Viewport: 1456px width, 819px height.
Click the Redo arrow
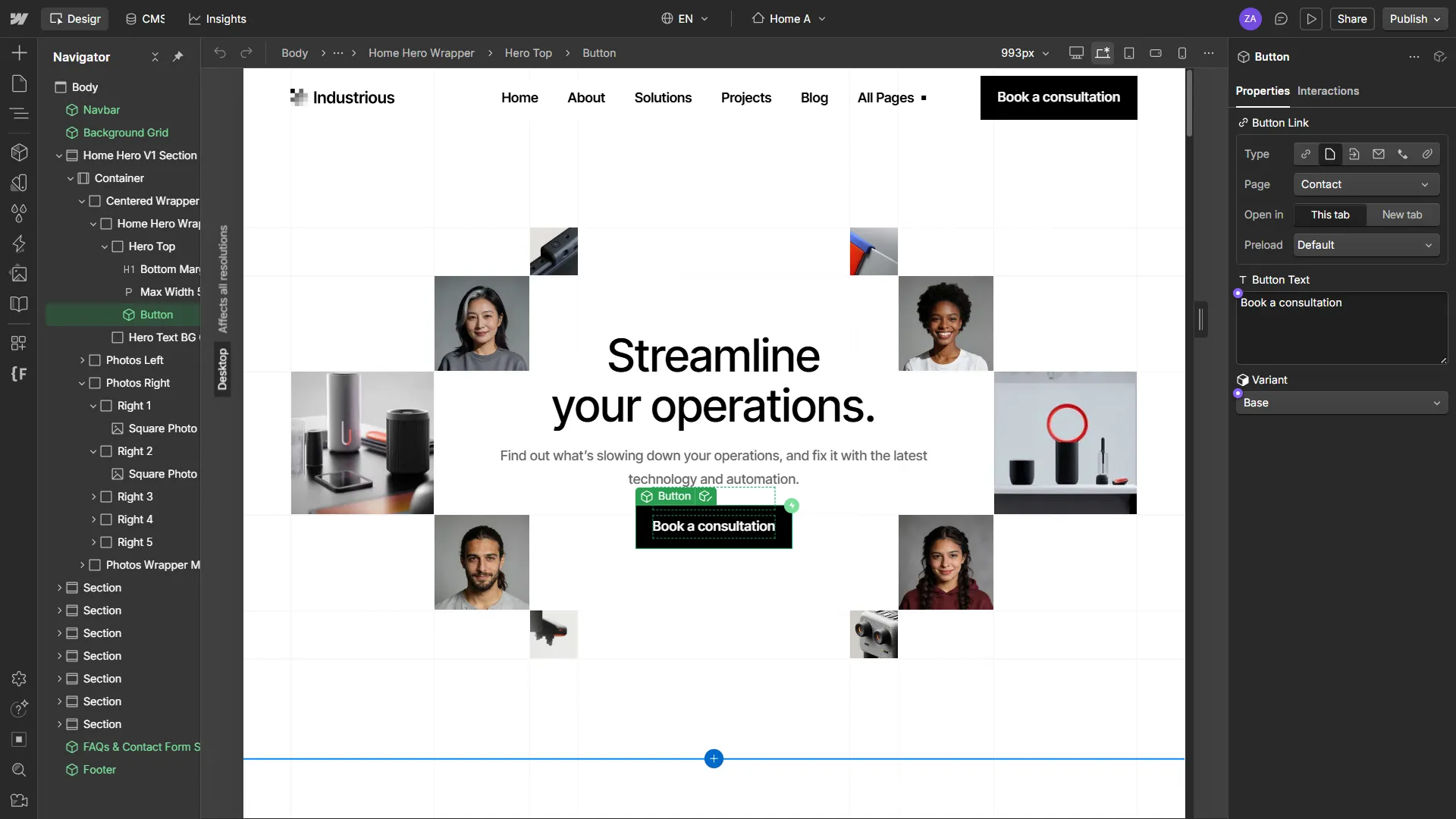(246, 53)
